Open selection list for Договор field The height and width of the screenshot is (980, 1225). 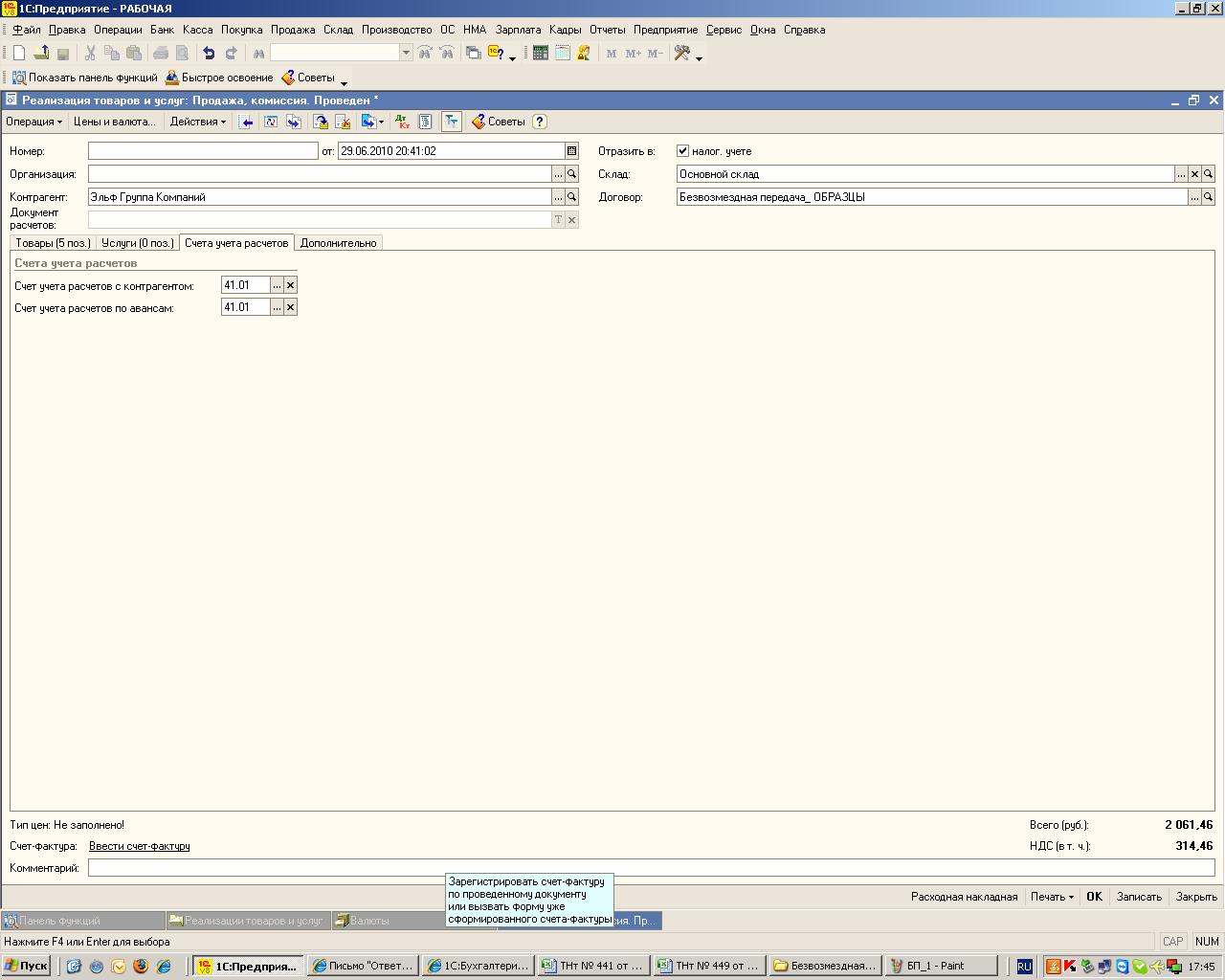pos(1194,197)
